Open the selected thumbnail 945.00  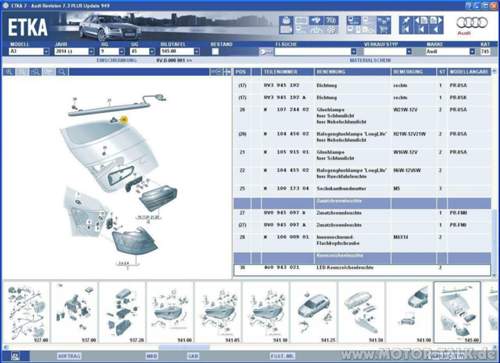[457, 312]
